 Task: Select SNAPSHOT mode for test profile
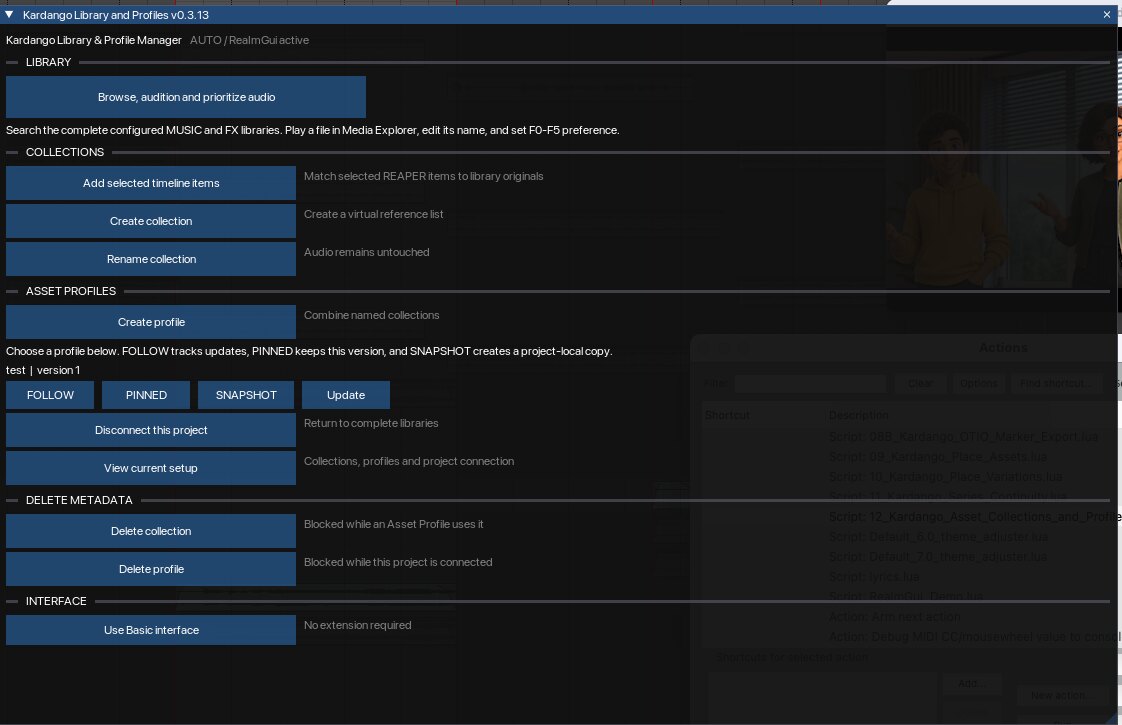coord(245,395)
